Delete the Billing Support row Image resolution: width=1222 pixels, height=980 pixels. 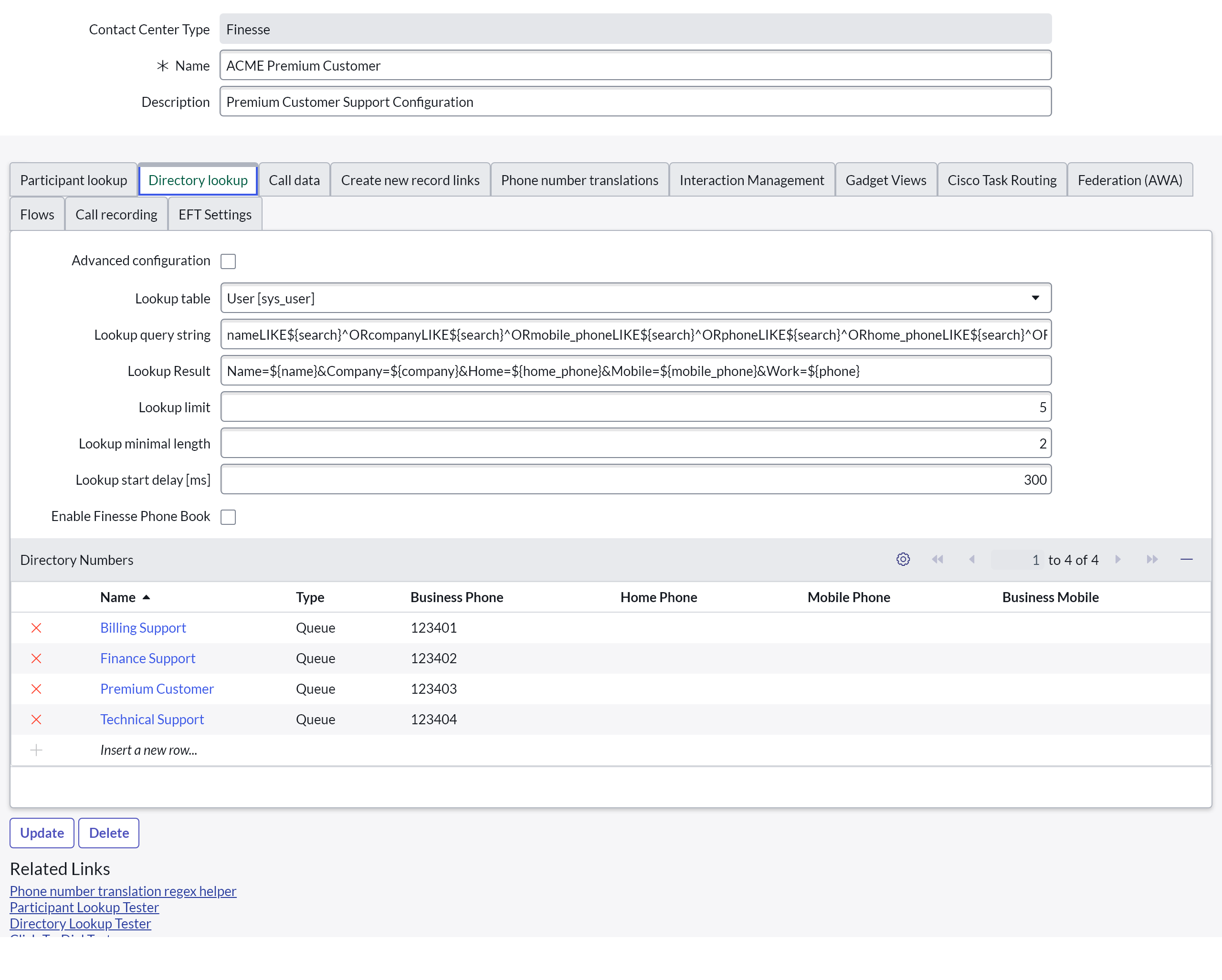(x=36, y=628)
